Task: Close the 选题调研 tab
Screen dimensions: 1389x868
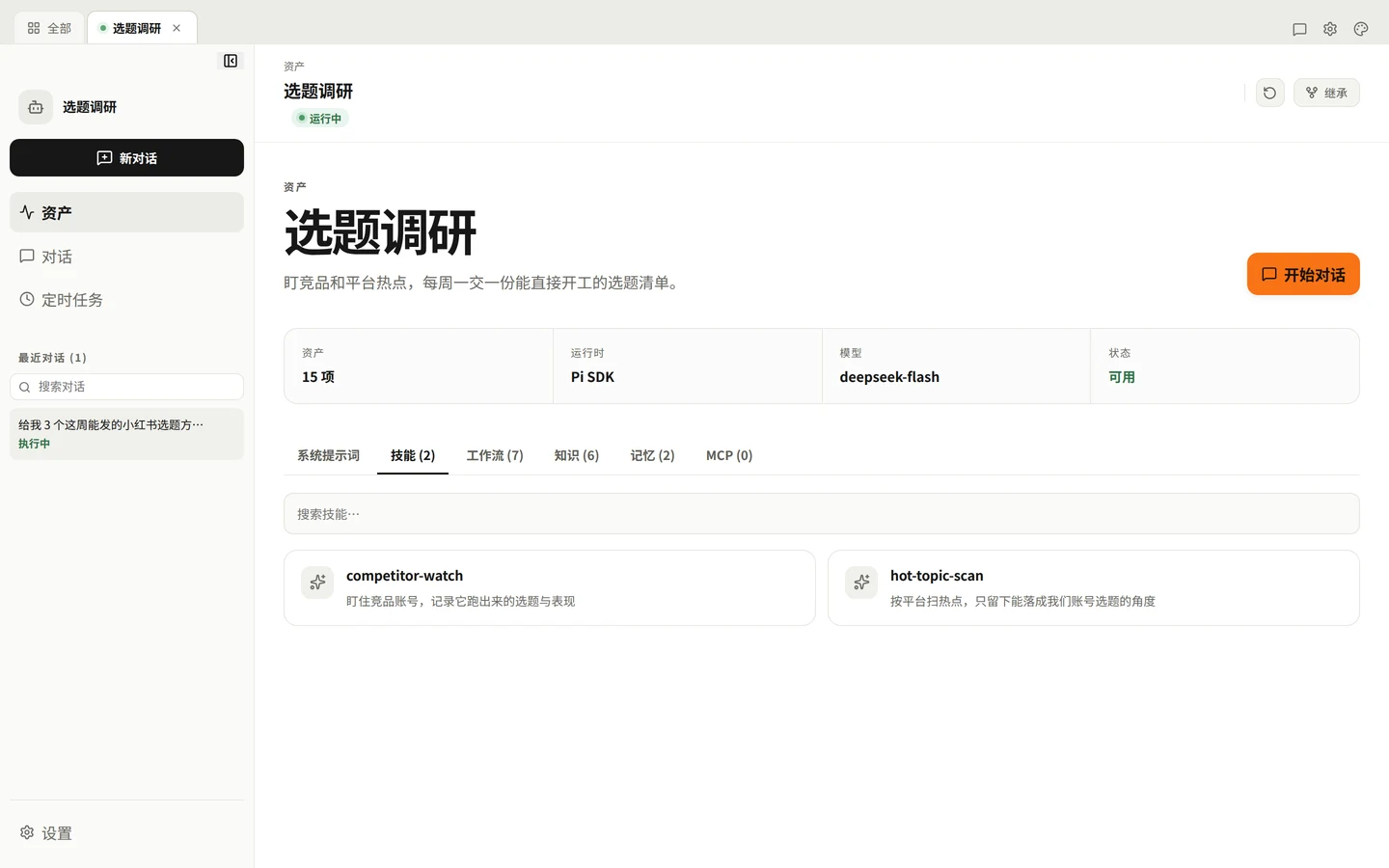Action: (x=177, y=28)
